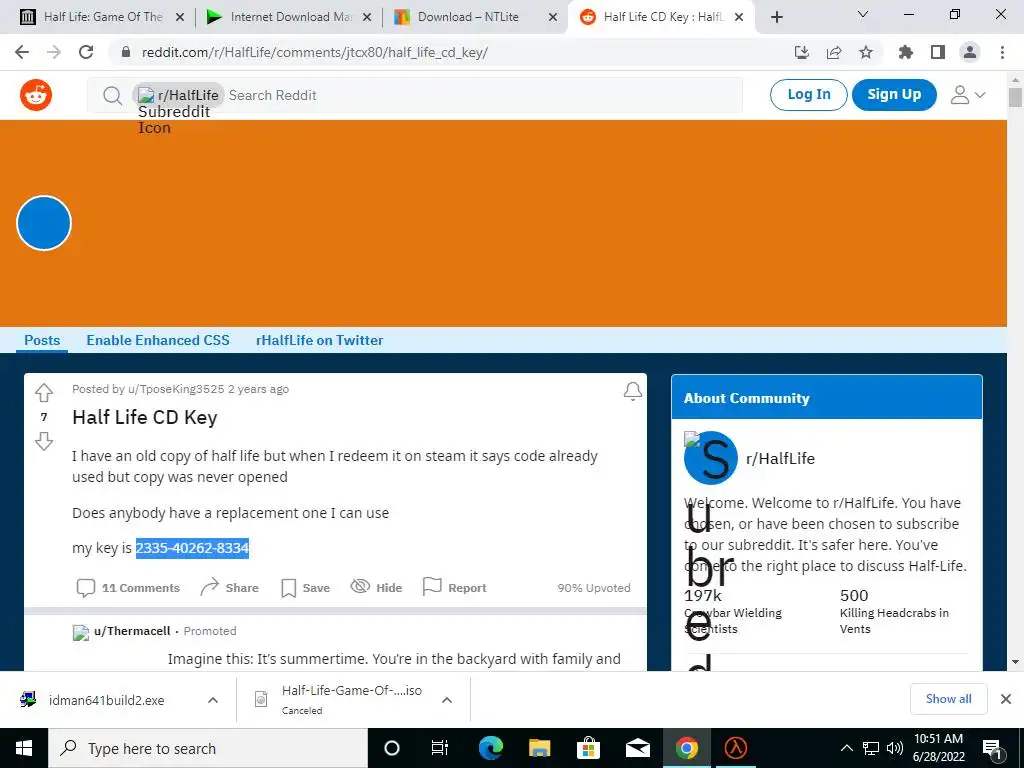1024x768 pixels.
Task: Click the page vertical scrollbar thumb
Action: coord(1015,97)
